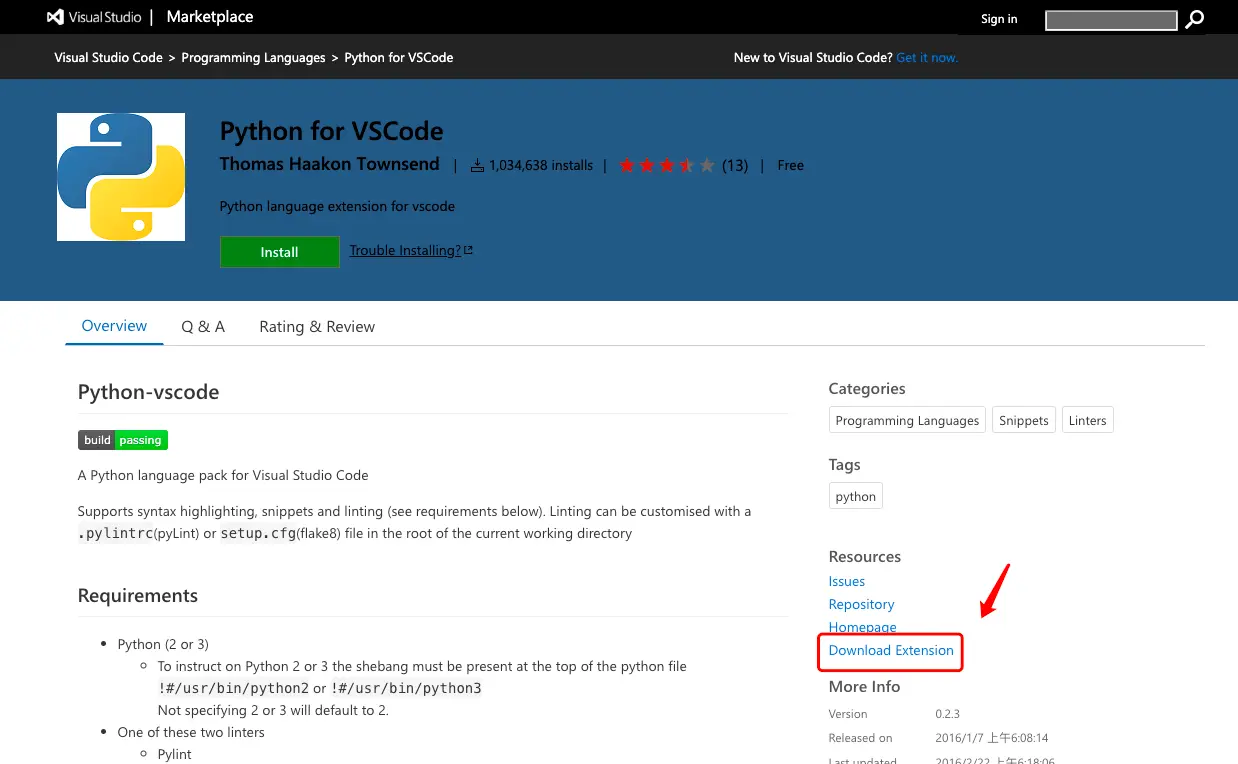This screenshot has height=764, width=1238.
Task: Click the Requirements heading
Action: [138, 595]
